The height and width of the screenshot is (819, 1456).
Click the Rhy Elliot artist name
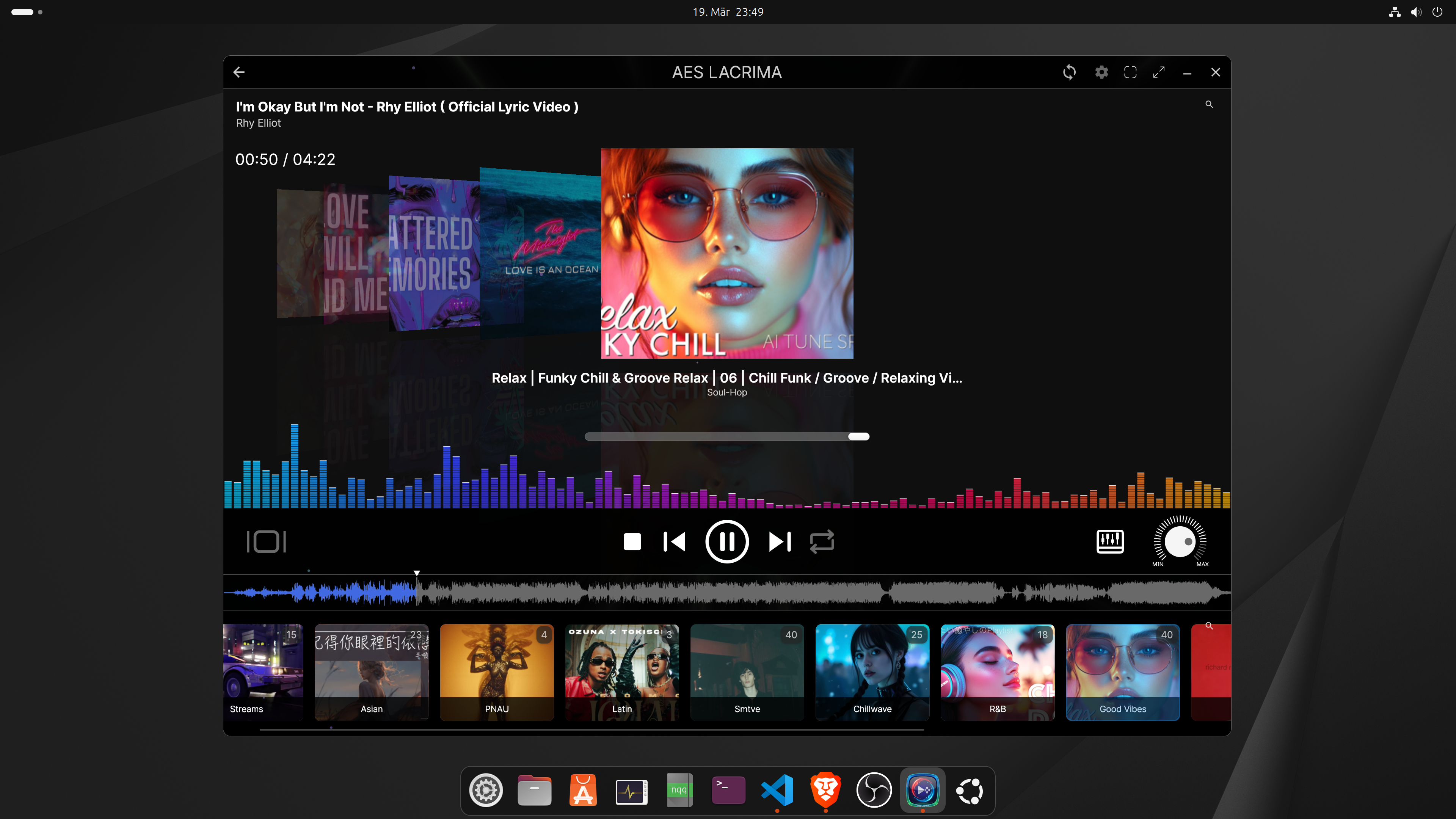[258, 123]
